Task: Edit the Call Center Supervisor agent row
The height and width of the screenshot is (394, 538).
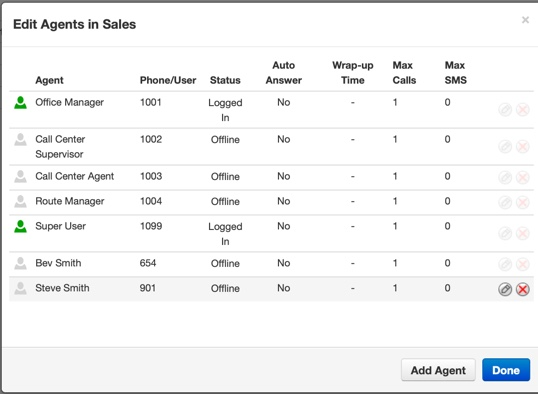Action: point(505,147)
